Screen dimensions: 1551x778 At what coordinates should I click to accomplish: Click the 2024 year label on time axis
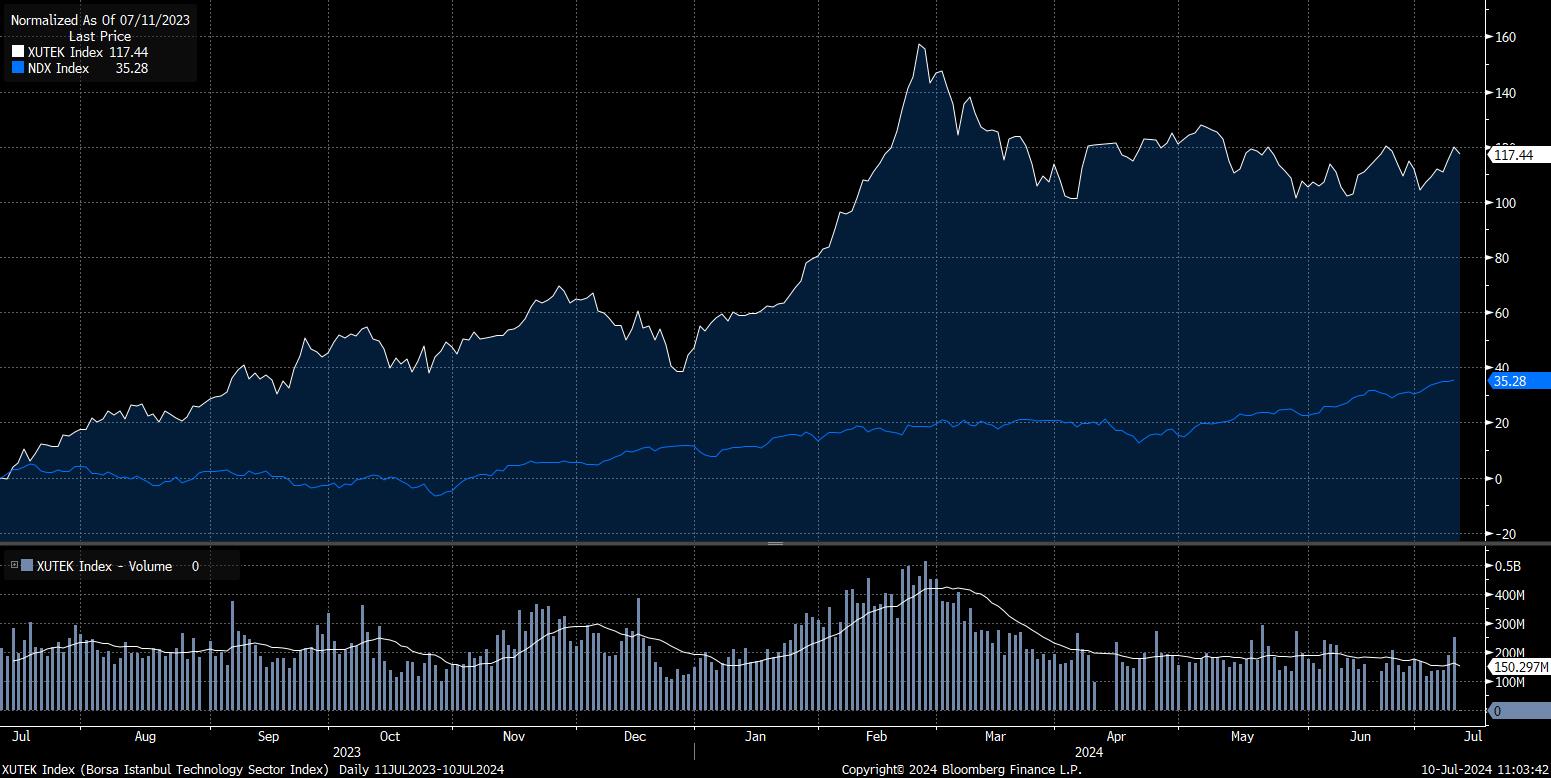click(1088, 752)
